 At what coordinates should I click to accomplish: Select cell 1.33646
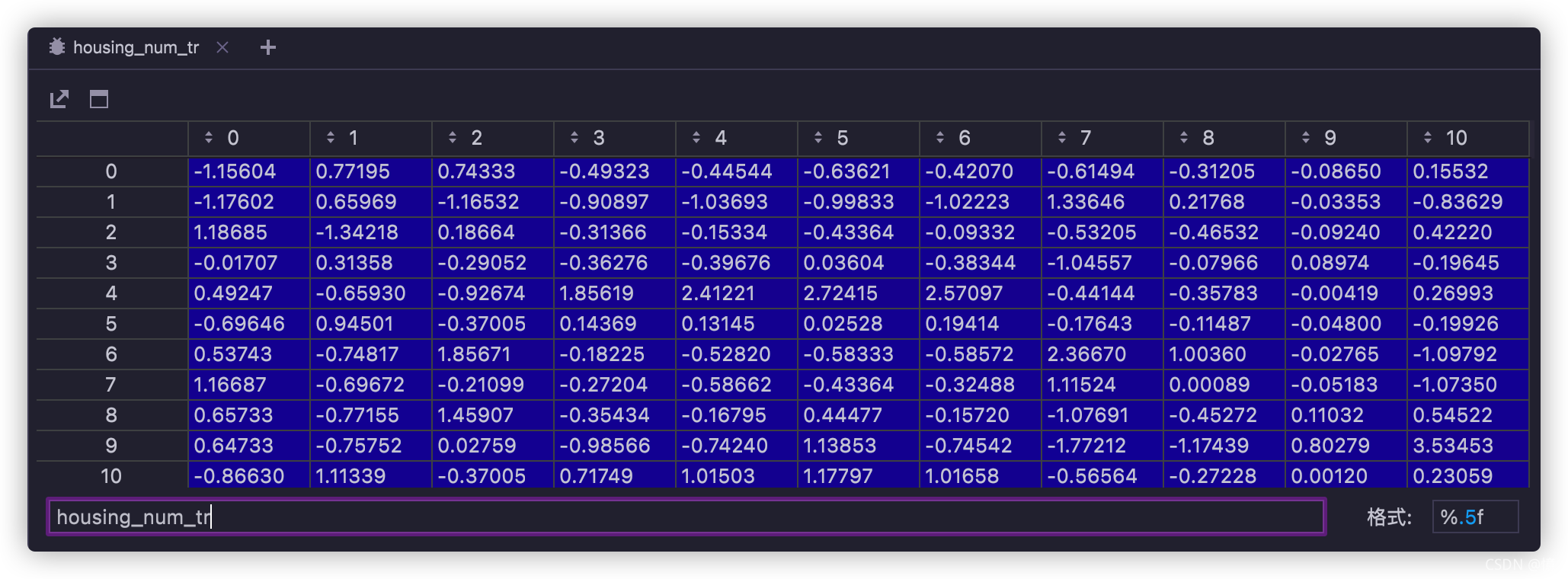1102,202
